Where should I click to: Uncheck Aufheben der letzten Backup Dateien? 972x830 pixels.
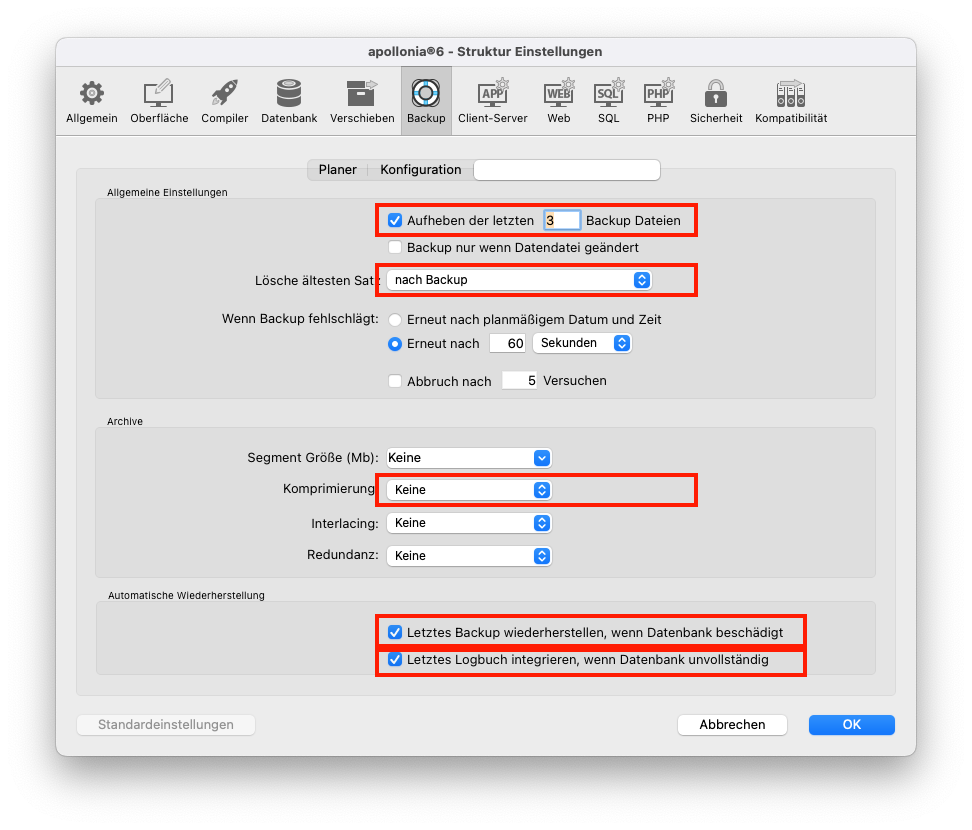click(395, 220)
